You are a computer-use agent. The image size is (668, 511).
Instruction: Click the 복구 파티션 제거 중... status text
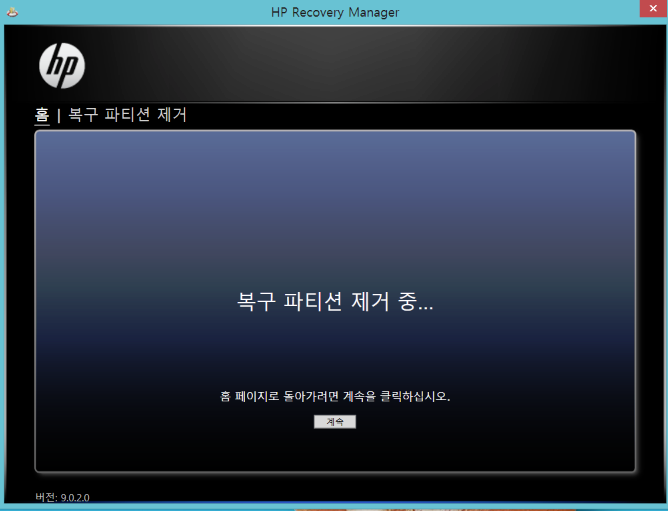point(335,302)
